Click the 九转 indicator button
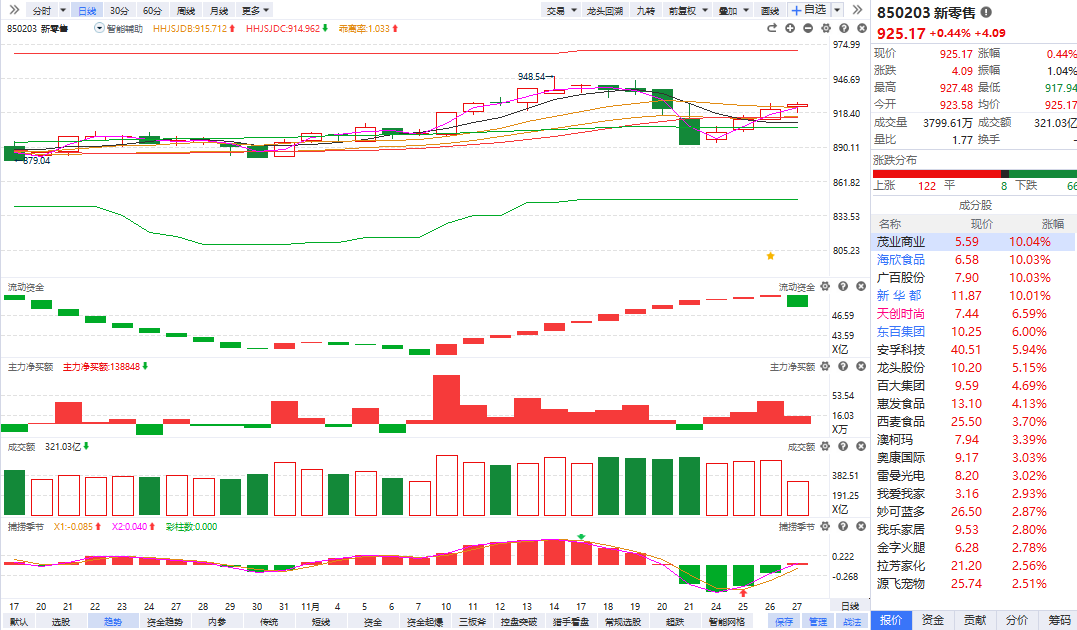1077x630 pixels. (x=646, y=10)
